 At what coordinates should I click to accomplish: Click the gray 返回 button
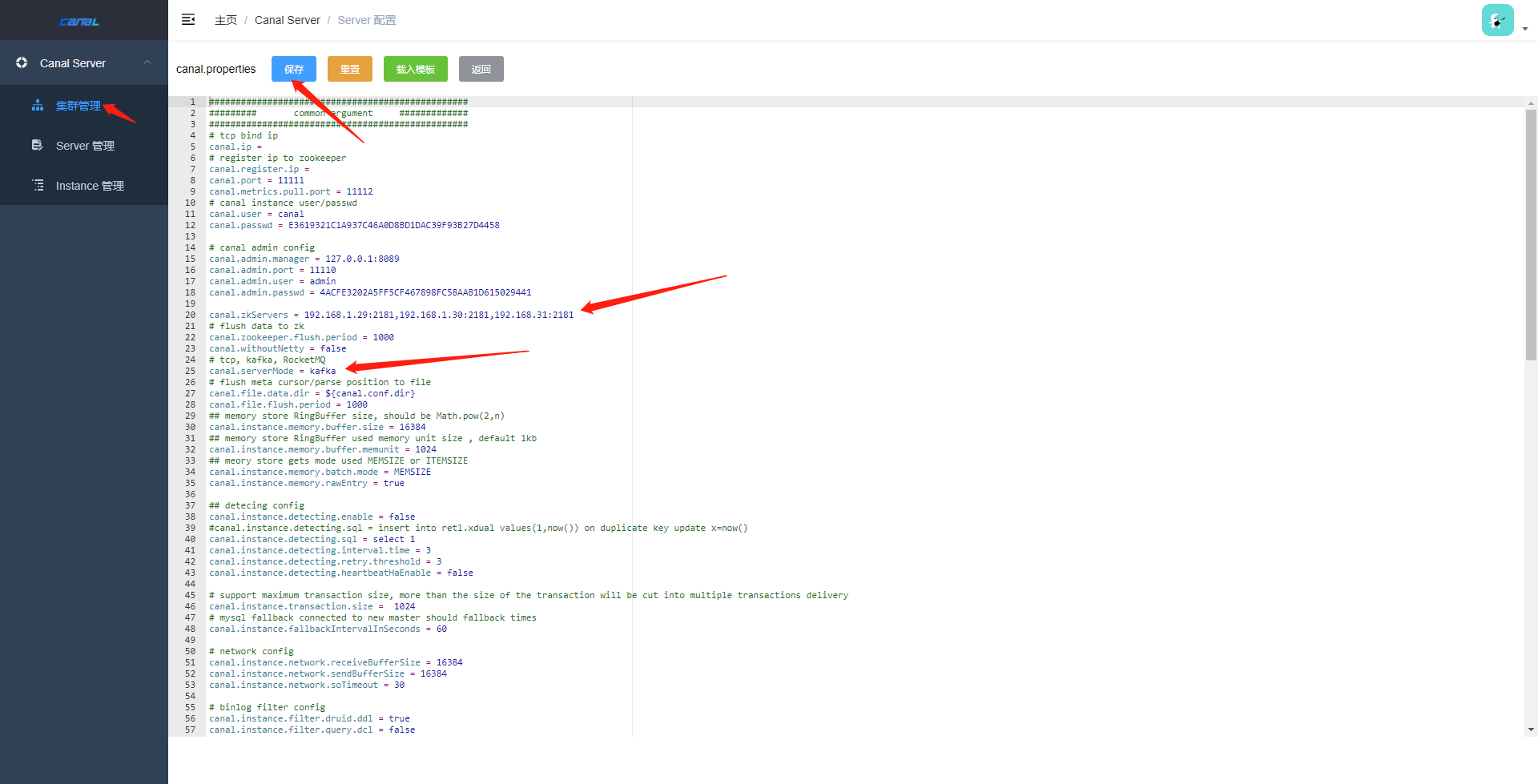[481, 69]
